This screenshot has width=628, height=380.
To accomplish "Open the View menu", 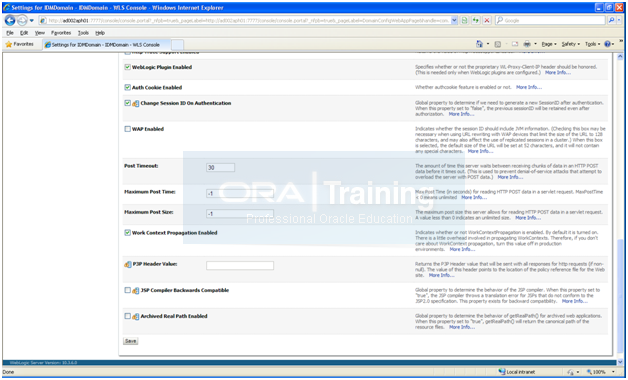I will [40, 33].
